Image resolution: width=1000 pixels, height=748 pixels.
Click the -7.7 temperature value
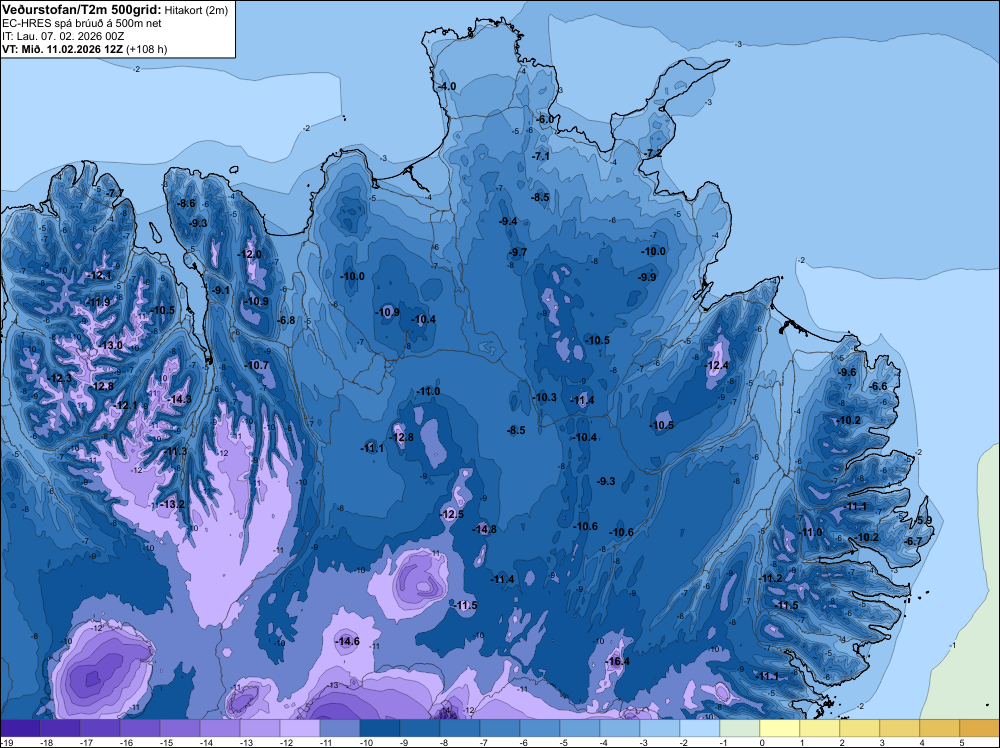(x=115, y=193)
